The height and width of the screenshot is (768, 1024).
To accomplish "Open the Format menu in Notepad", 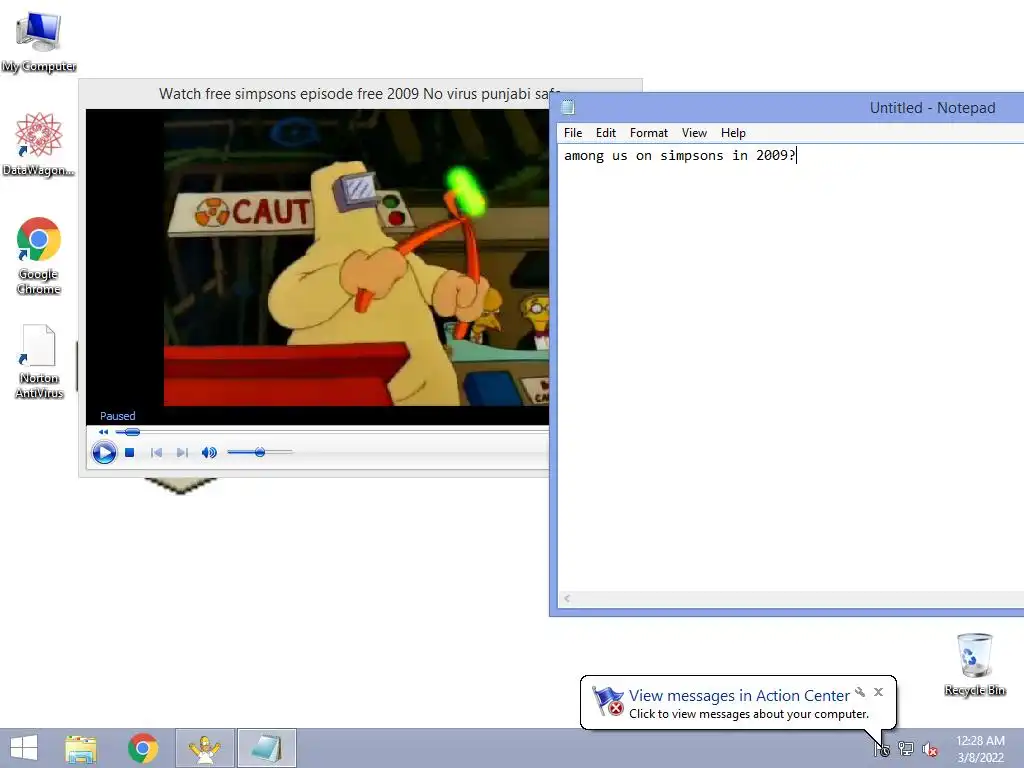I will [648, 133].
